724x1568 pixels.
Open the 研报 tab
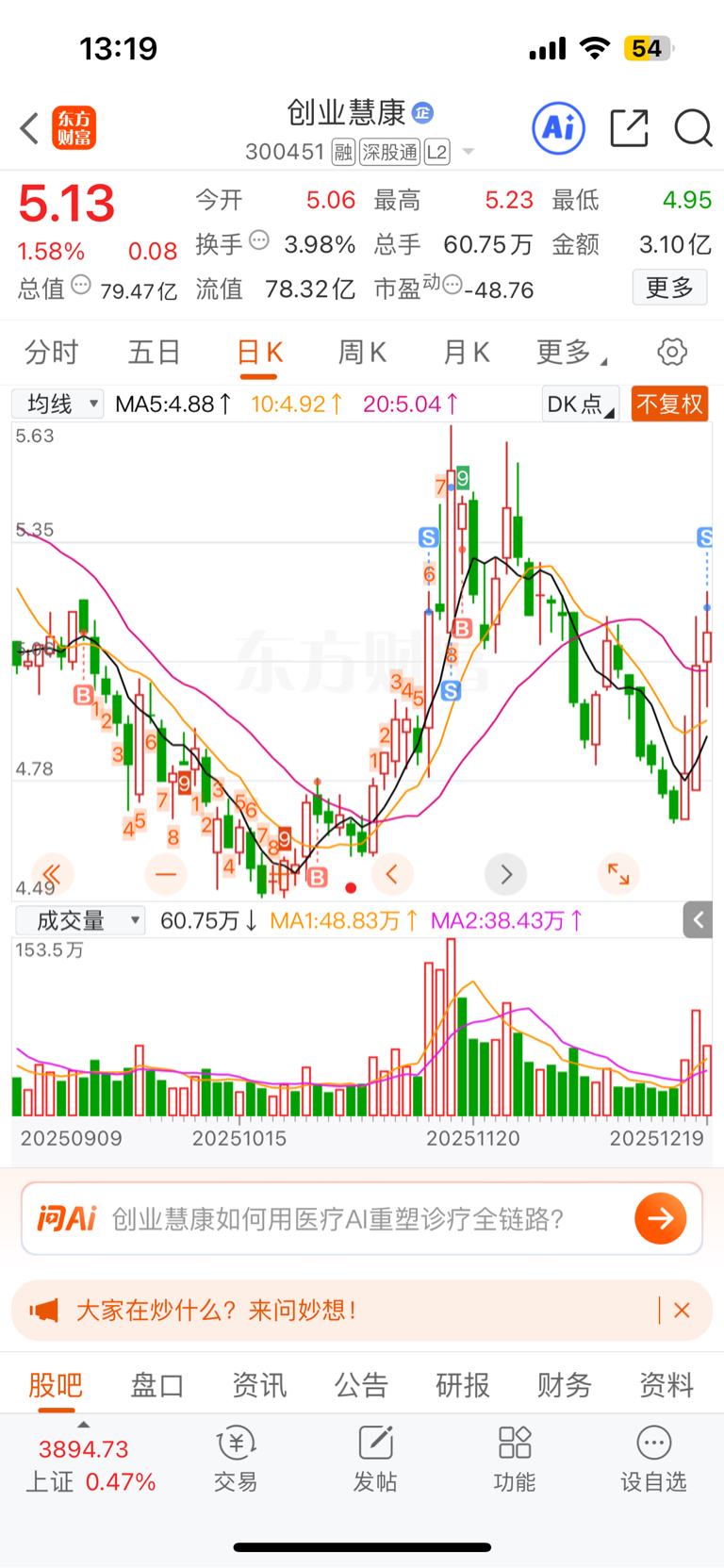coord(463,1384)
